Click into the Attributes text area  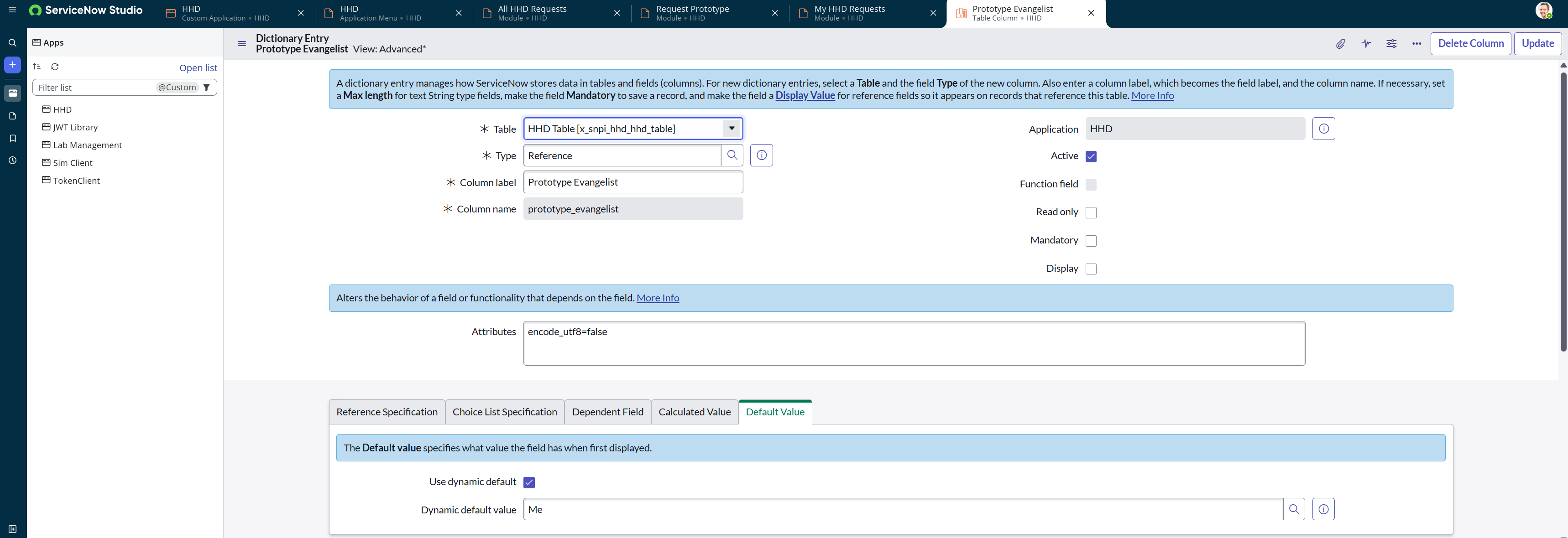click(914, 343)
